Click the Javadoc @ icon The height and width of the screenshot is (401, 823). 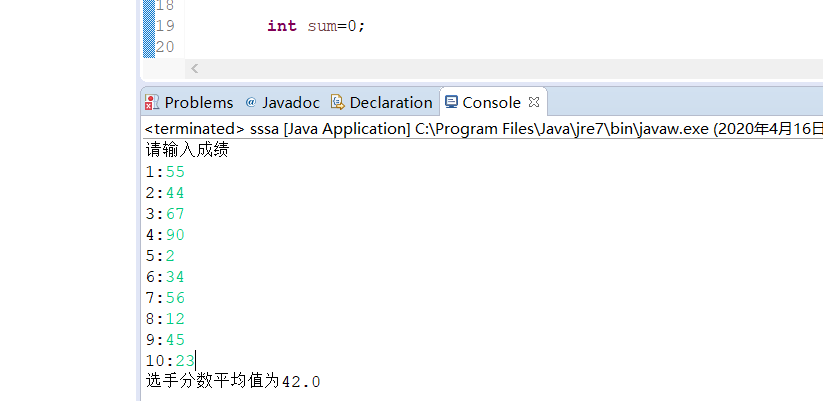click(x=251, y=102)
